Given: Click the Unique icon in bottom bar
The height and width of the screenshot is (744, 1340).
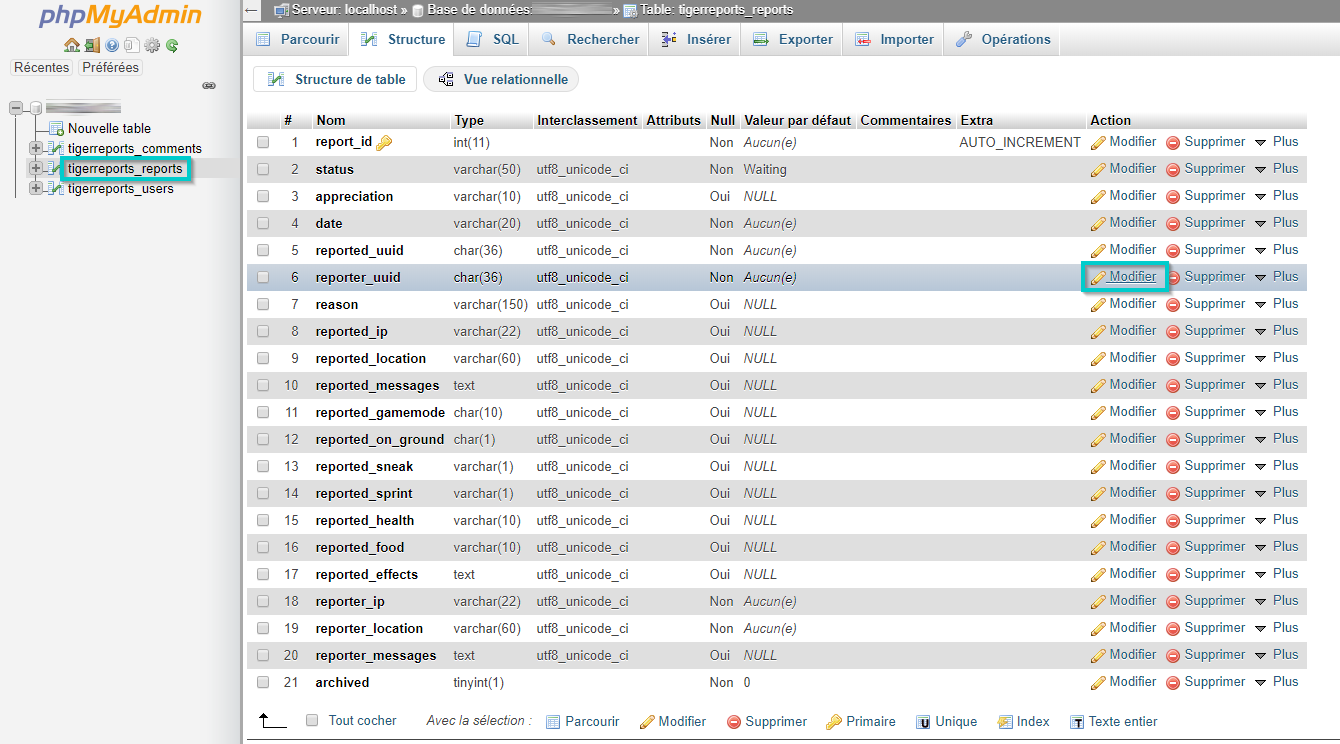Looking at the screenshot, I should pos(924,722).
